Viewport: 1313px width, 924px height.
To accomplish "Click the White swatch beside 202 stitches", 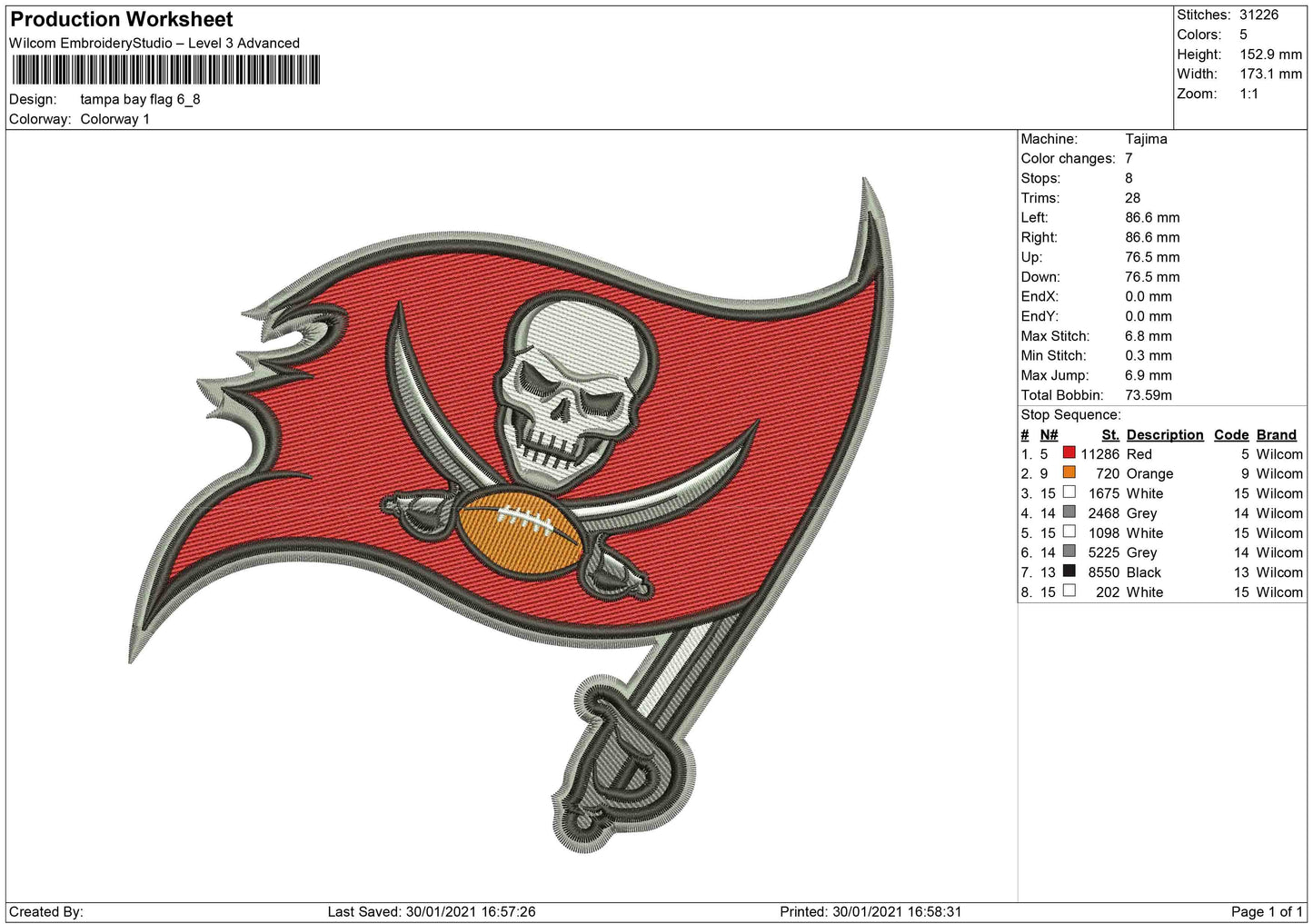I will pos(1069,591).
